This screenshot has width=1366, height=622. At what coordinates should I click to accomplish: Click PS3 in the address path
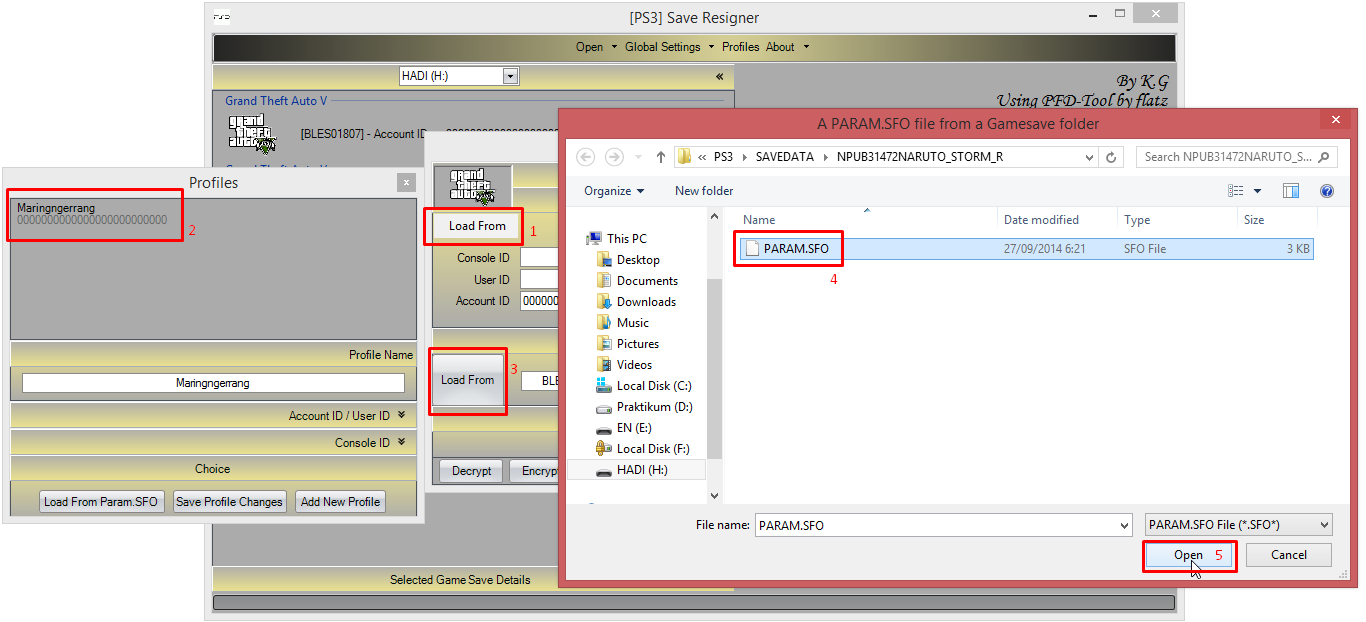pyautogui.click(x=723, y=157)
